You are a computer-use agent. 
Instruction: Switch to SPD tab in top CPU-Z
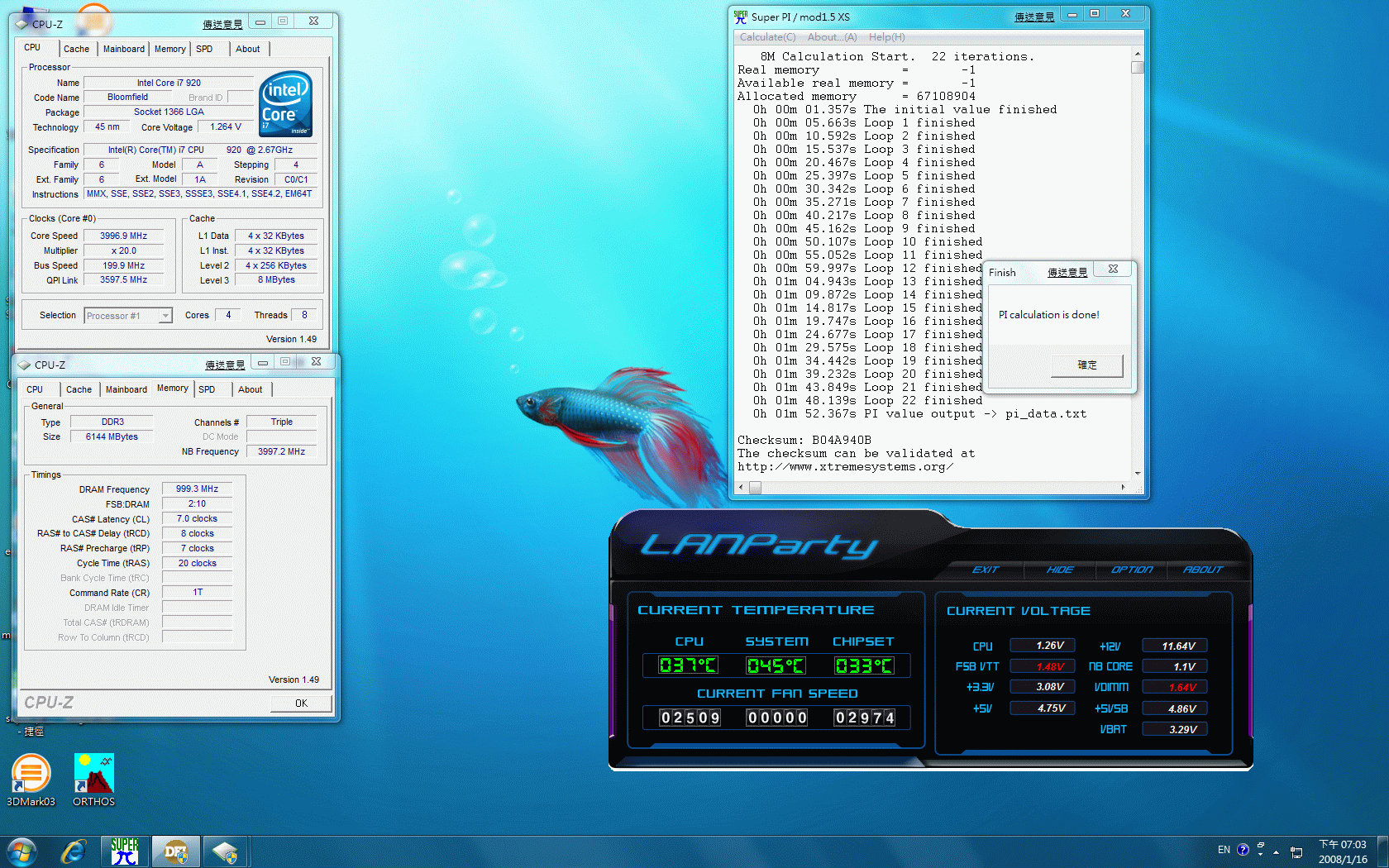204,49
